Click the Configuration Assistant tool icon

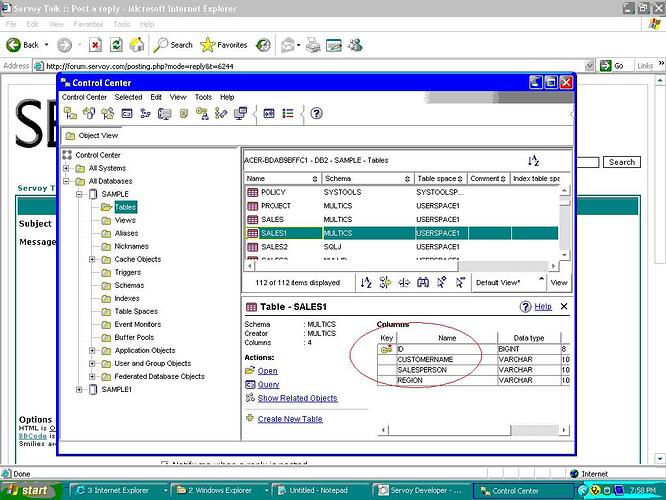[x=221, y=113]
